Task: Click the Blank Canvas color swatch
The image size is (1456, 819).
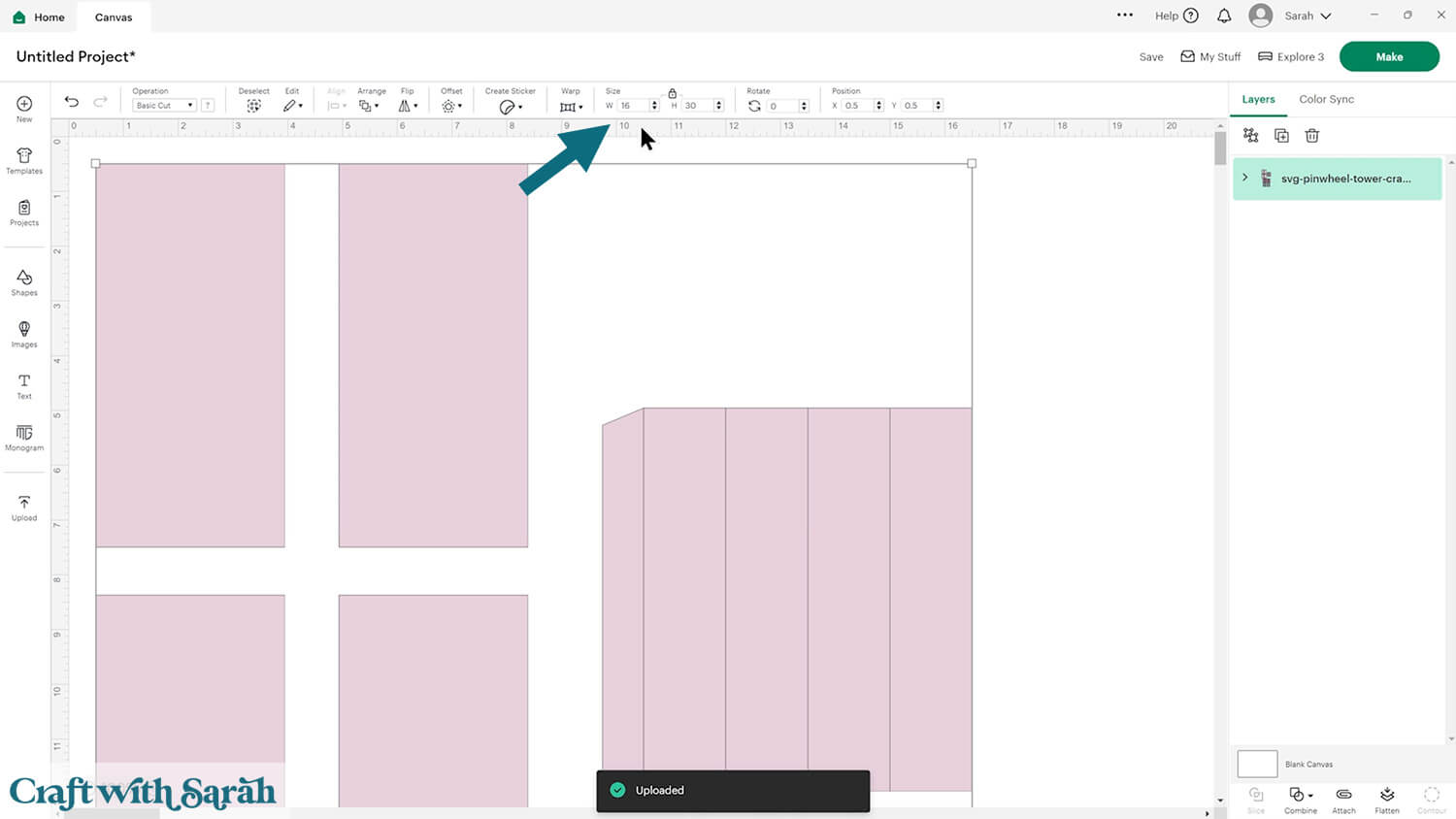Action: (x=1257, y=764)
